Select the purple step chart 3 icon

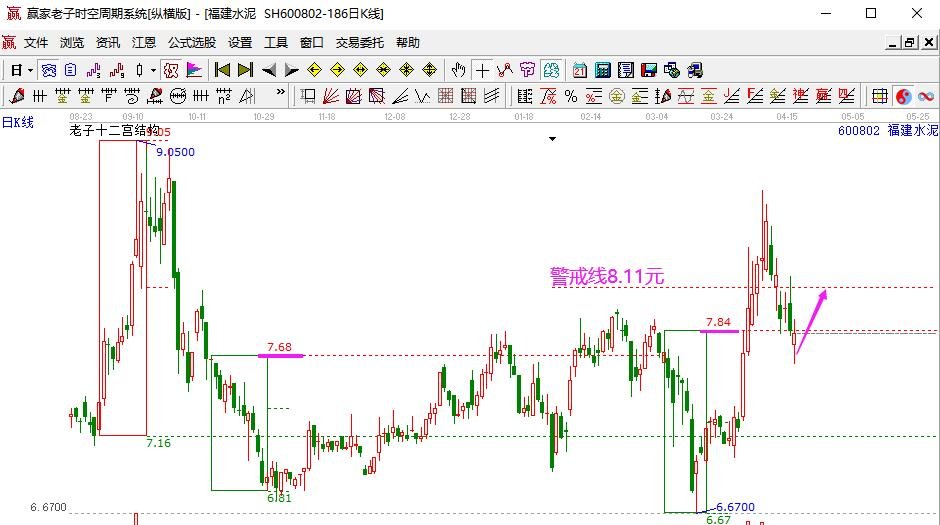point(94,70)
